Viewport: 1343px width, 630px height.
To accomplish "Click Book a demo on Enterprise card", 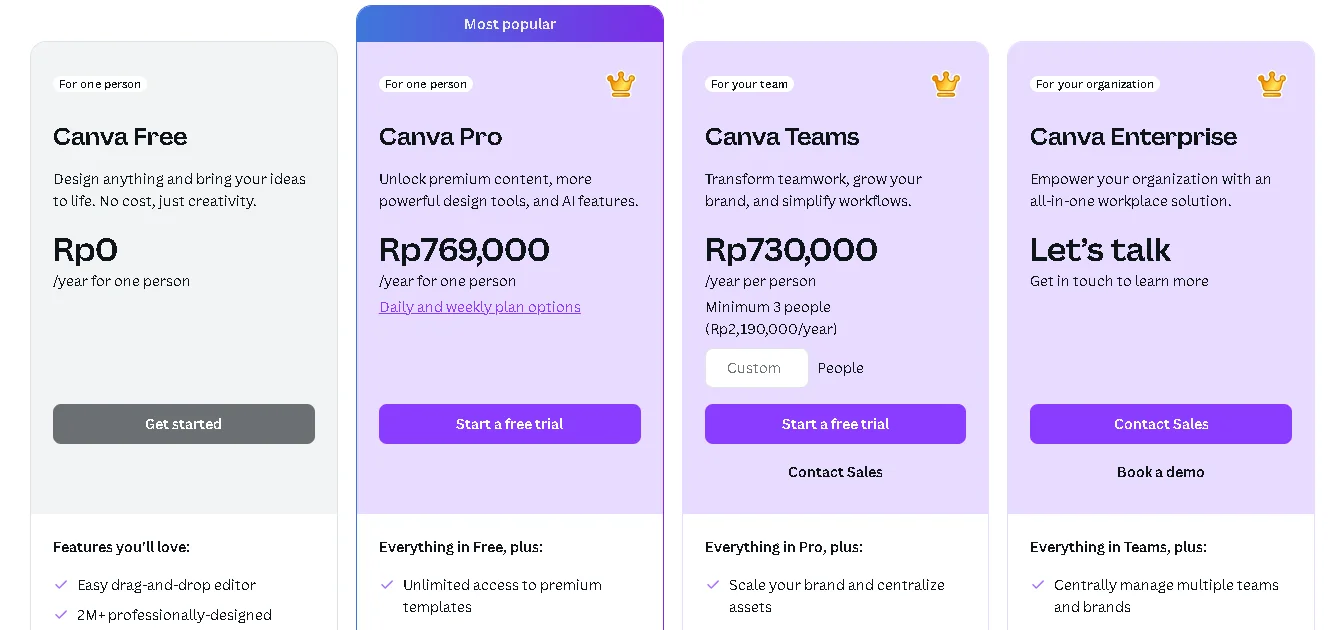I will (1160, 471).
